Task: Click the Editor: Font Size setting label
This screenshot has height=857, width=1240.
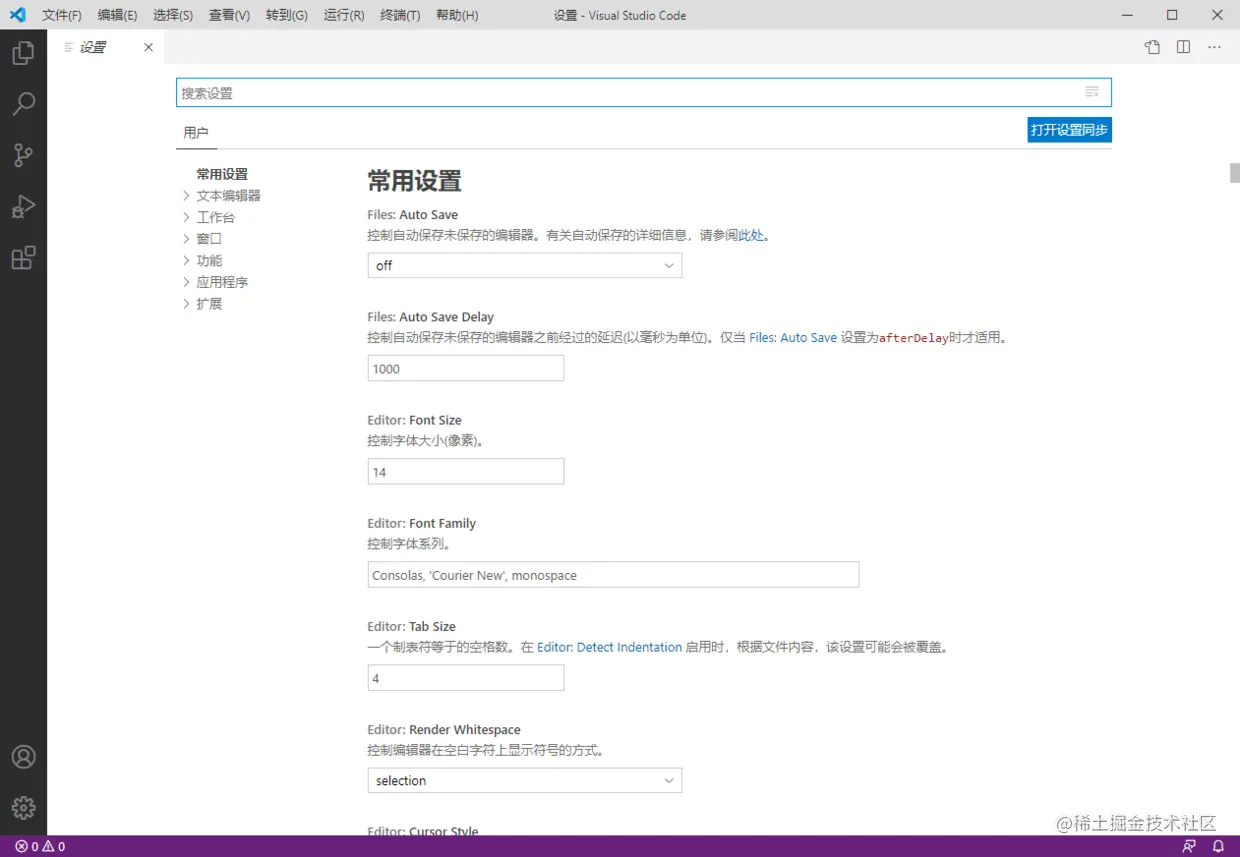Action: (x=414, y=420)
